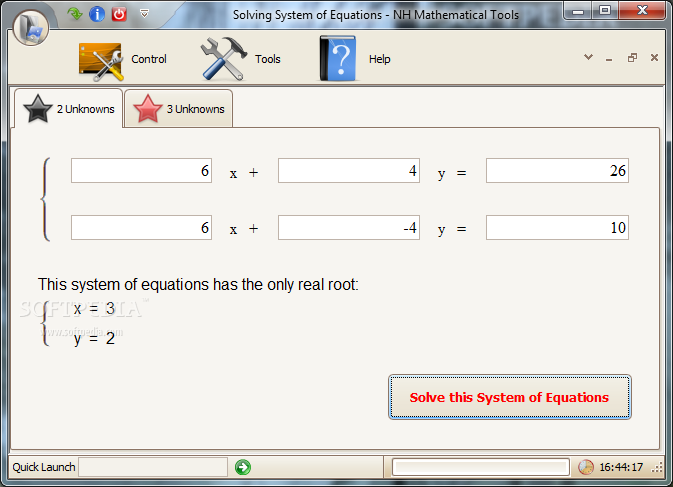
Task: Click Solve this System of Equations
Action: pyautogui.click(x=509, y=397)
